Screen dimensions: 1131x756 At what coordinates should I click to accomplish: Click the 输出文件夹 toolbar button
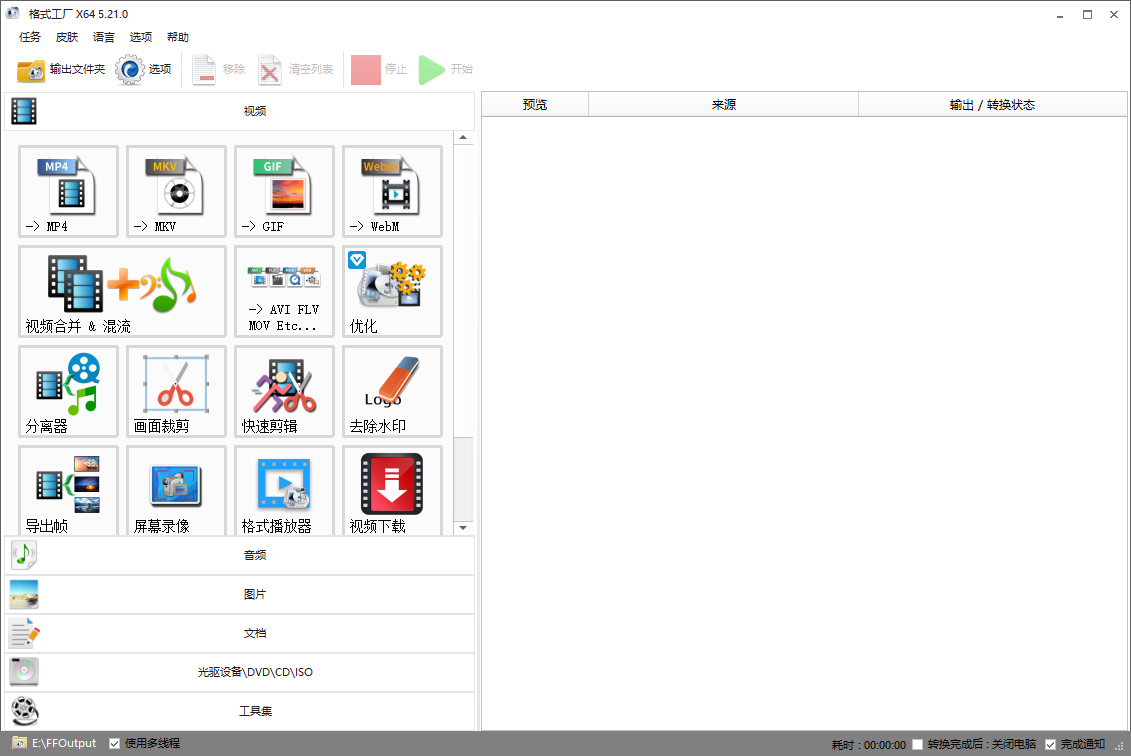(x=61, y=70)
